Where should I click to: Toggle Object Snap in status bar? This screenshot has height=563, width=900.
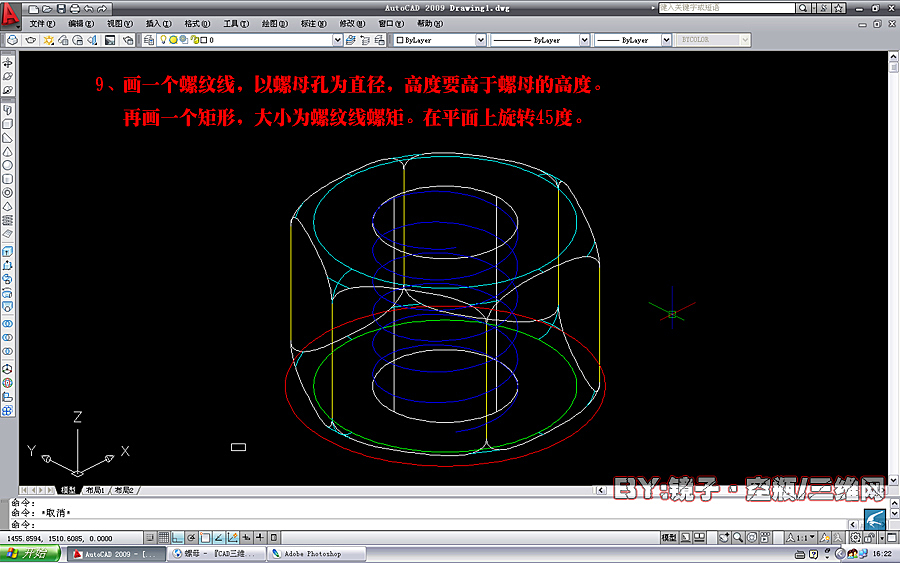[x=205, y=538]
